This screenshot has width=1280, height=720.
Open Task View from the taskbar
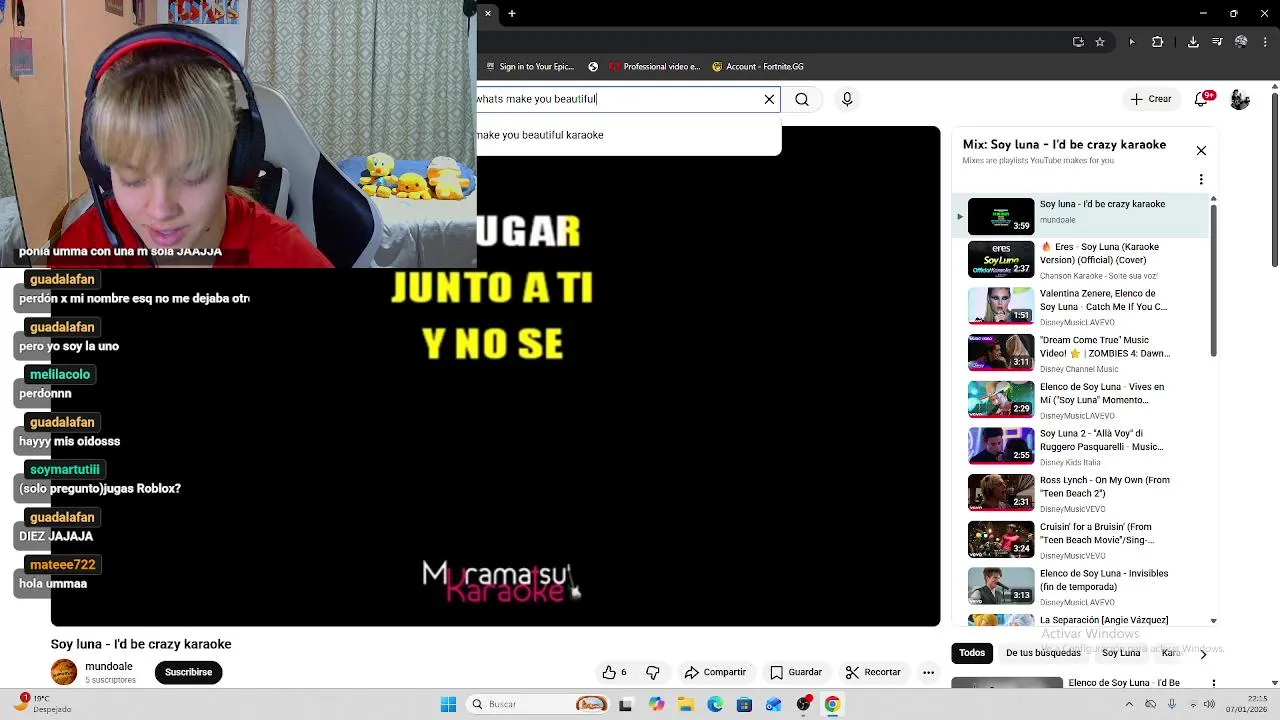click(626, 704)
